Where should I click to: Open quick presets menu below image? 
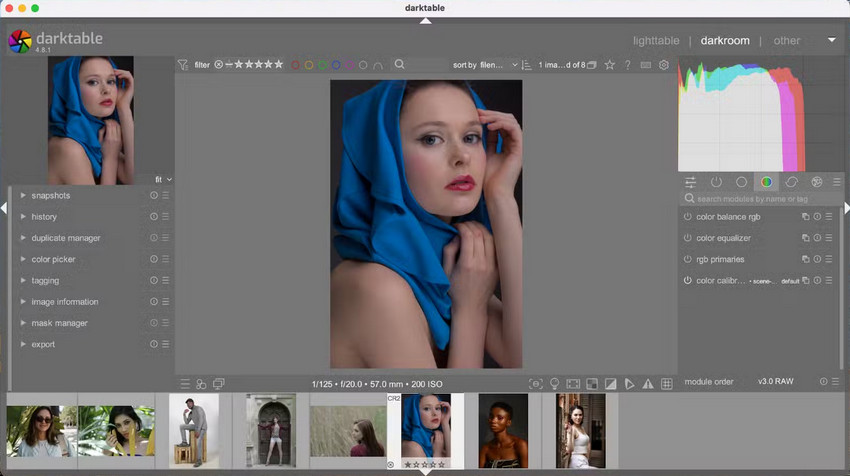pyautogui.click(x=185, y=384)
